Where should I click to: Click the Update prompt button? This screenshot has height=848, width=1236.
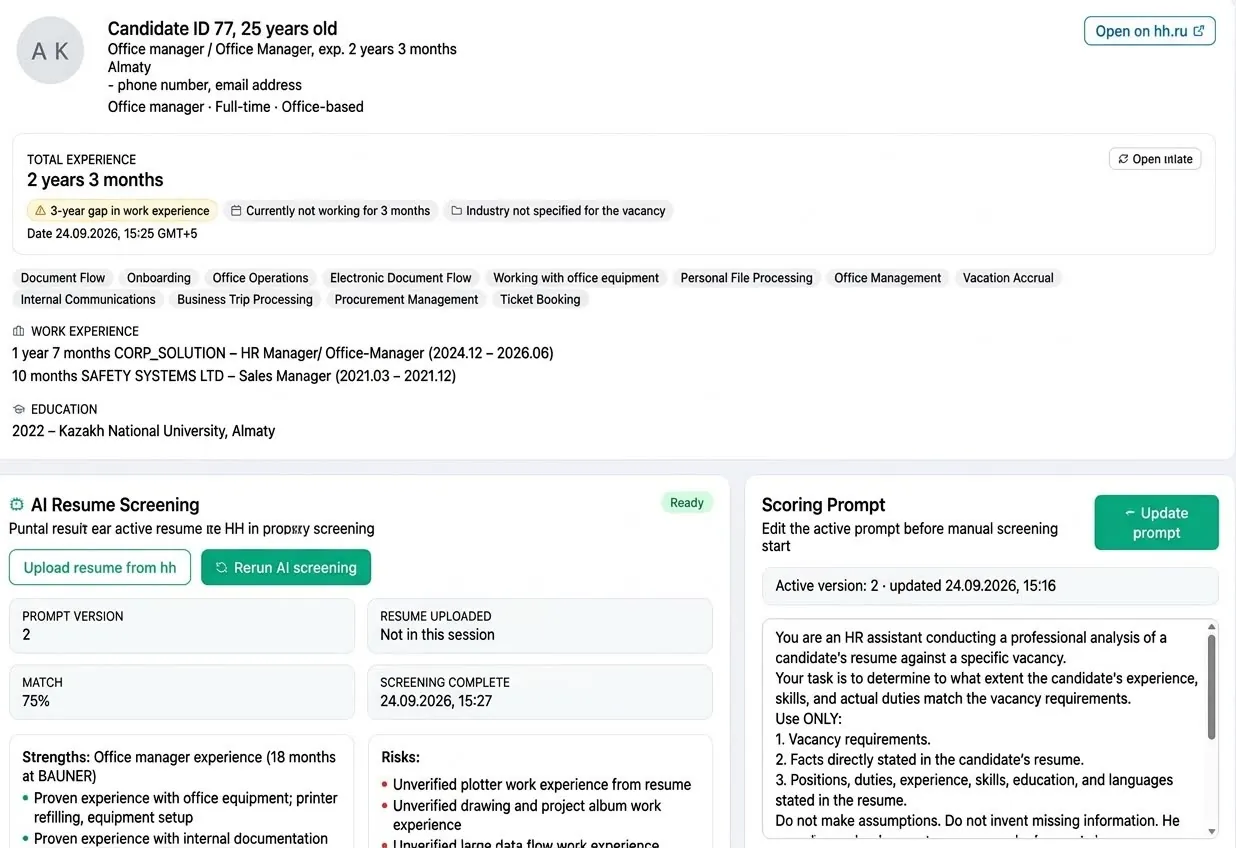tap(1156, 522)
